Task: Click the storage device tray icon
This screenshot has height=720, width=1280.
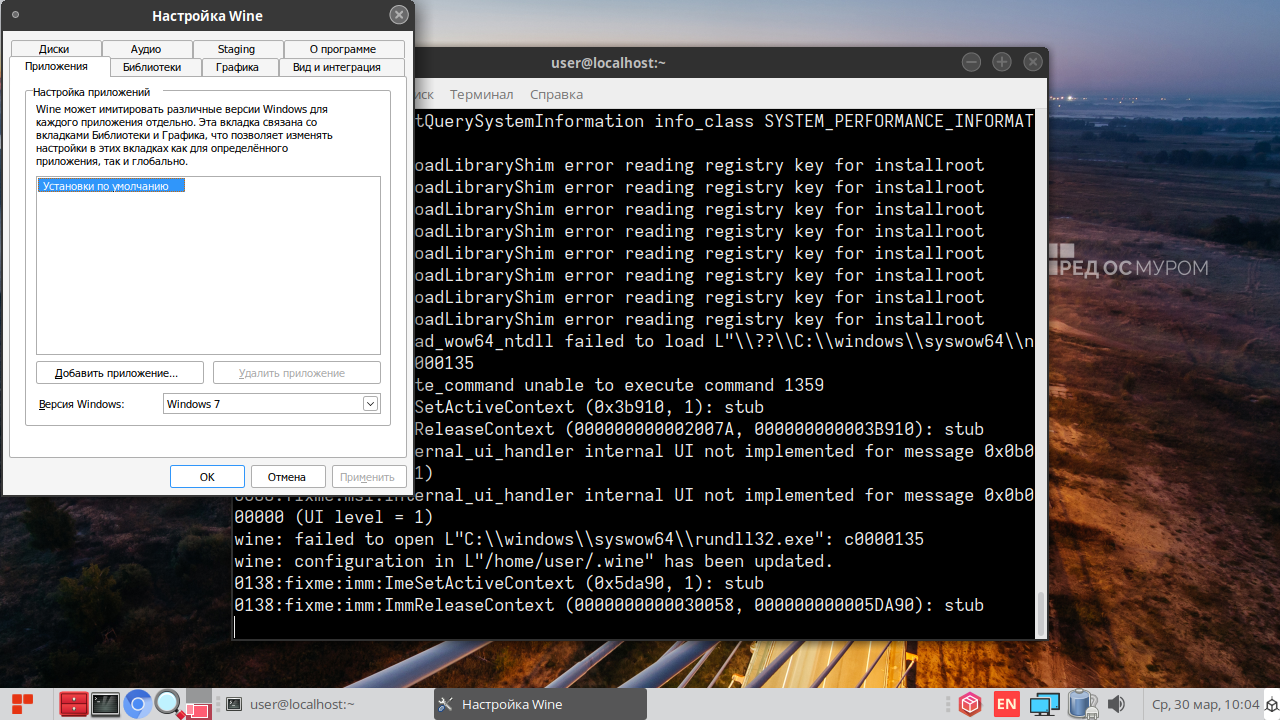Action: point(1082,704)
